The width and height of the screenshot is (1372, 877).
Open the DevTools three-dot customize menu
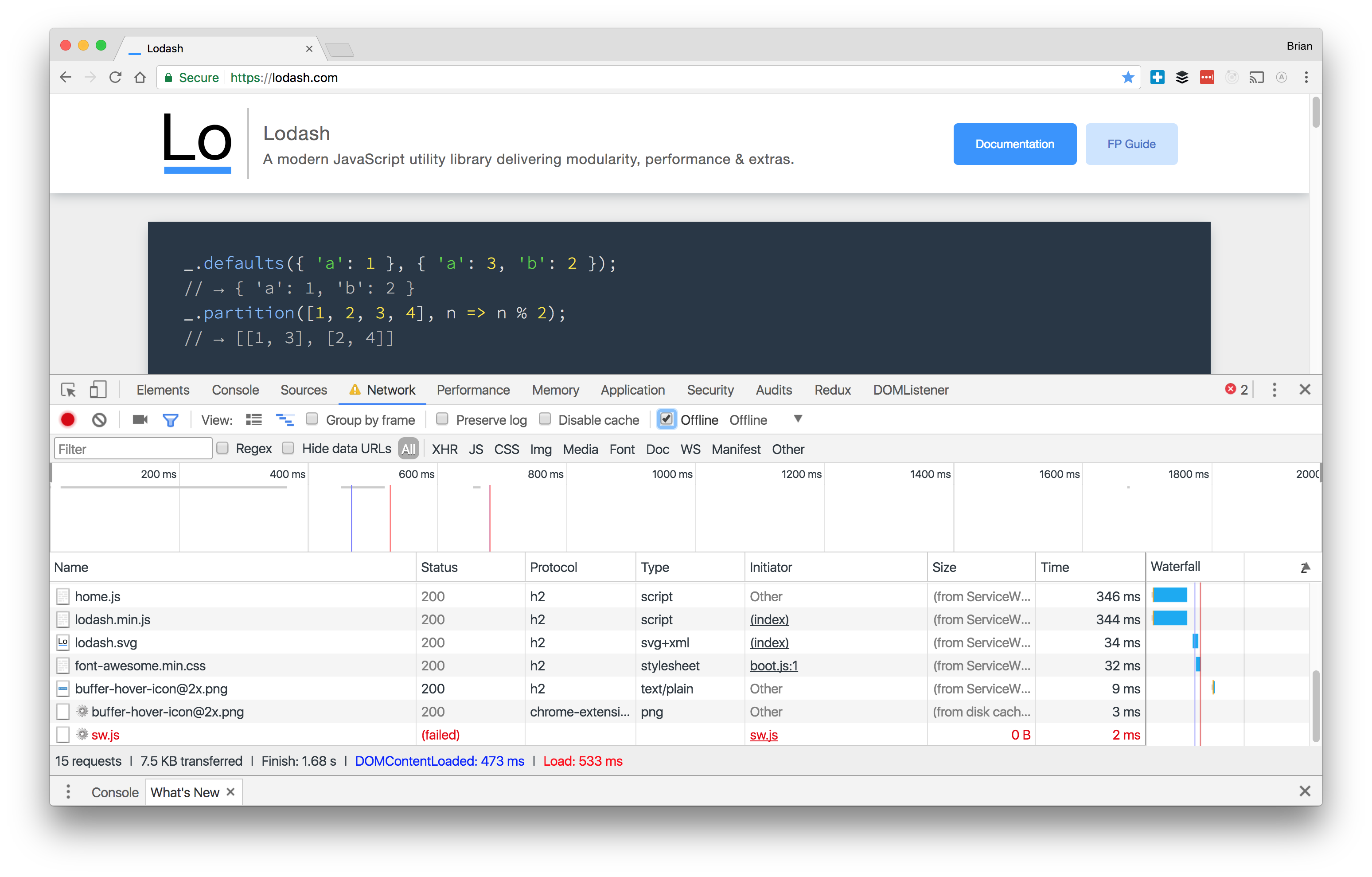click(1275, 390)
